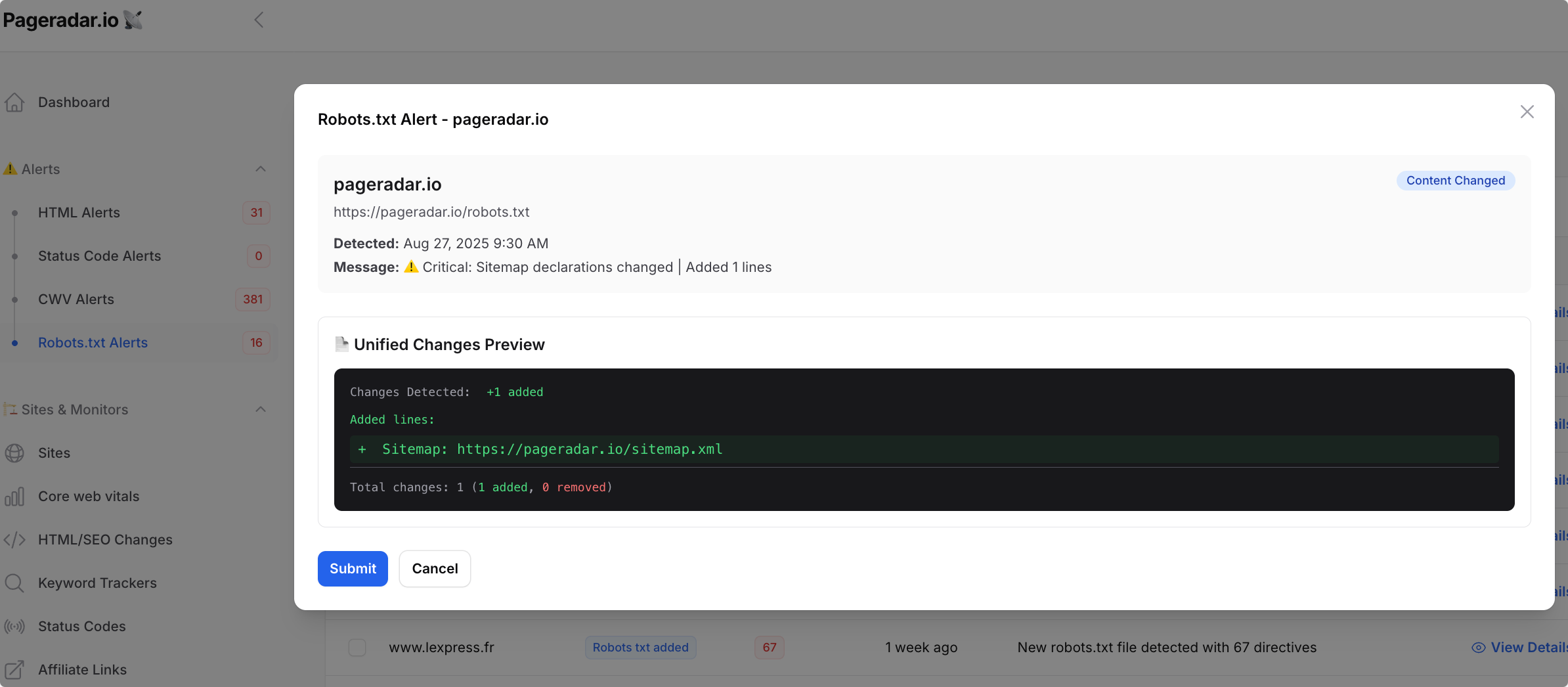Click the https://pageradar.io/robots.txt URL text
1568x687 pixels.
(431, 212)
